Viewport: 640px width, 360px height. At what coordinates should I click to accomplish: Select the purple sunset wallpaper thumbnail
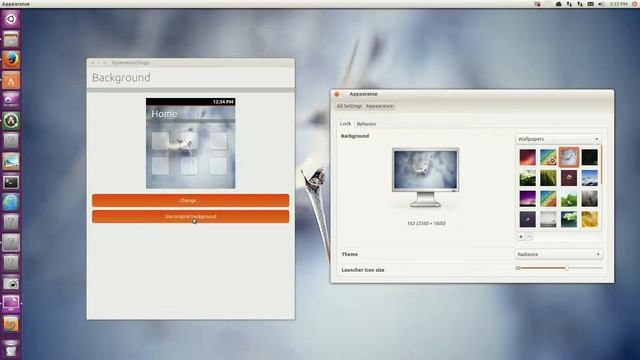[528, 199]
